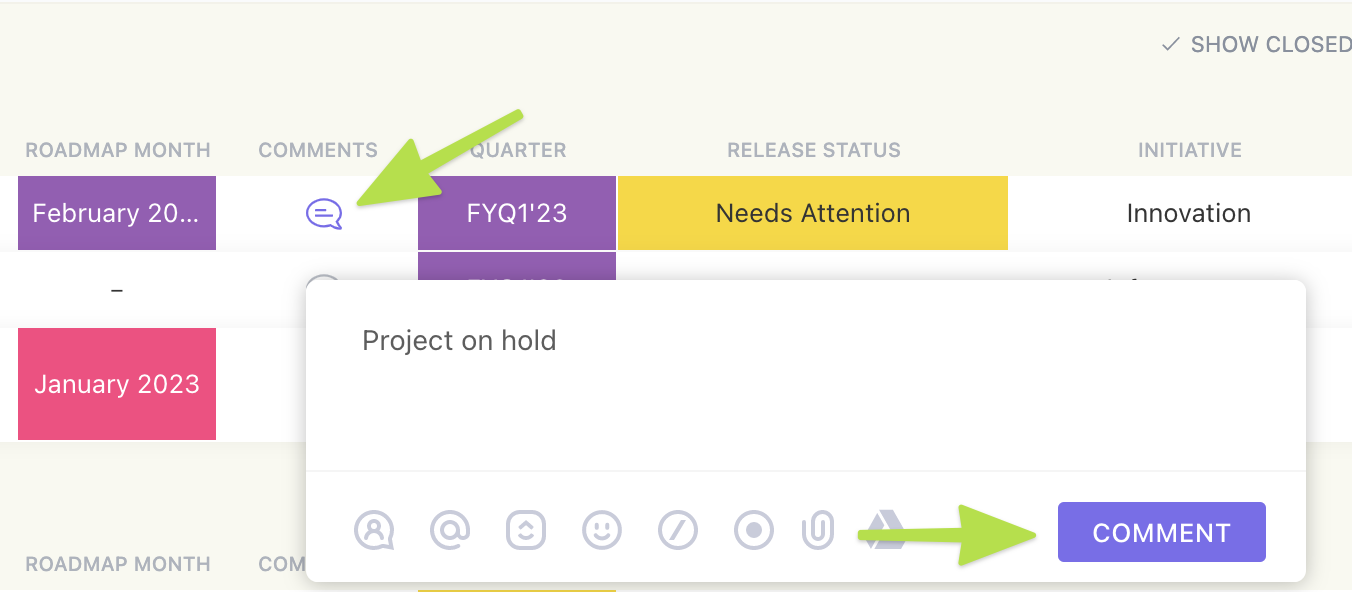The image size is (1352, 592).
Task: Click the COMMENTS column header
Action: [318, 150]
